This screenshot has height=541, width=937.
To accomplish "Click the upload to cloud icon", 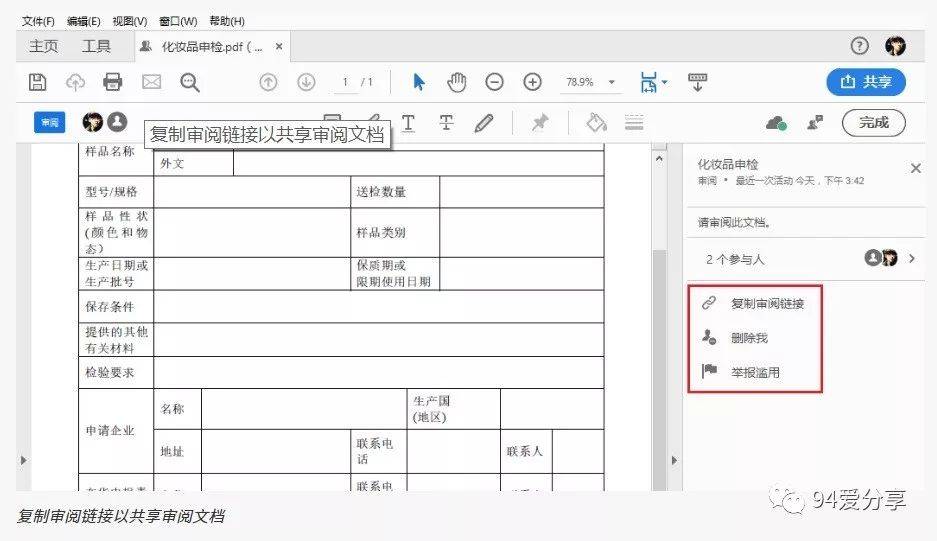I will [75, 82].
